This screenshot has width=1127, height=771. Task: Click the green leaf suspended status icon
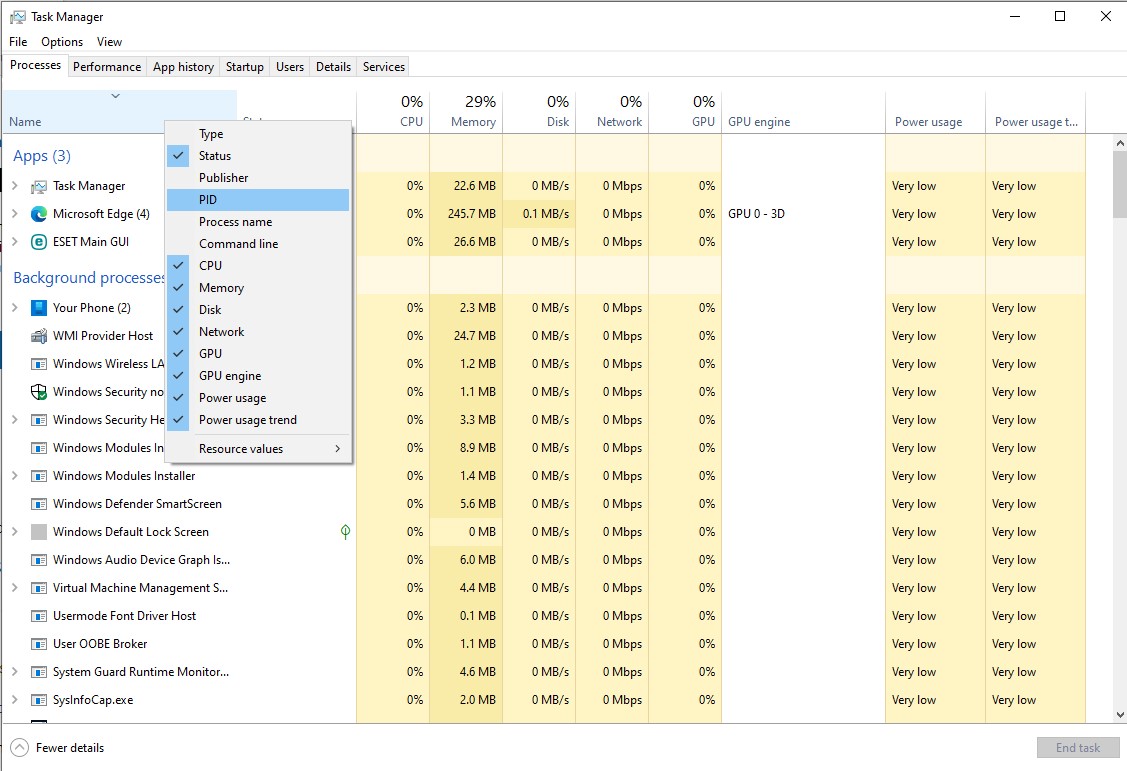coord(345,532)
